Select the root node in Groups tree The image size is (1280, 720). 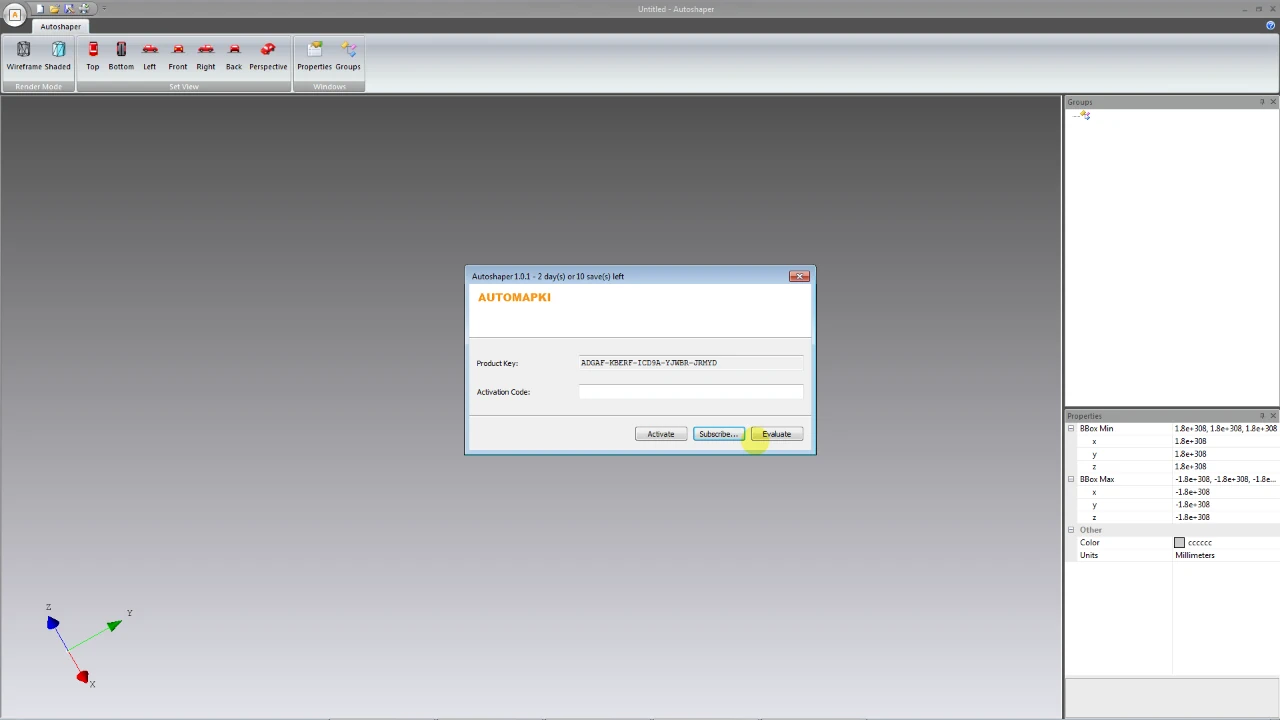click(1083, 116)
